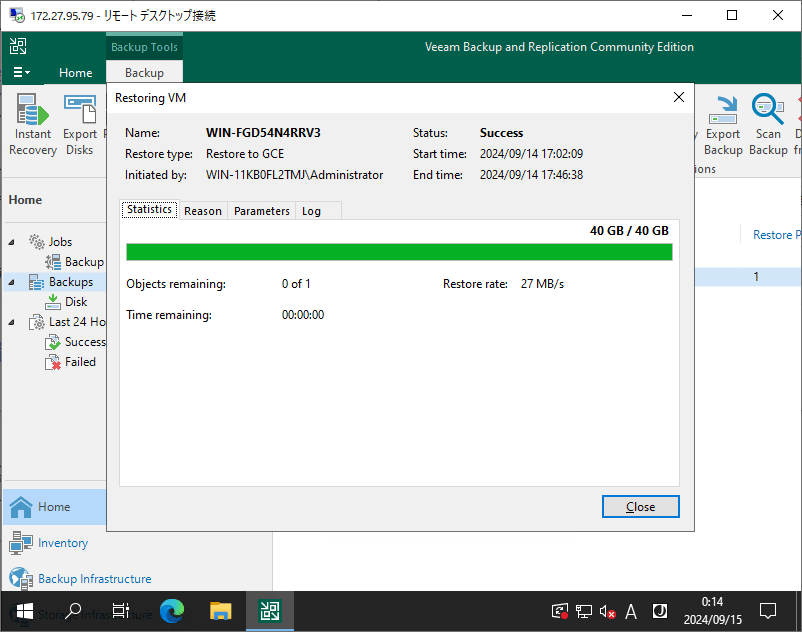The height and width of the screenshot is (632, 802).
Task: Collapse the Backups tree node
Action: coord(12,282)
